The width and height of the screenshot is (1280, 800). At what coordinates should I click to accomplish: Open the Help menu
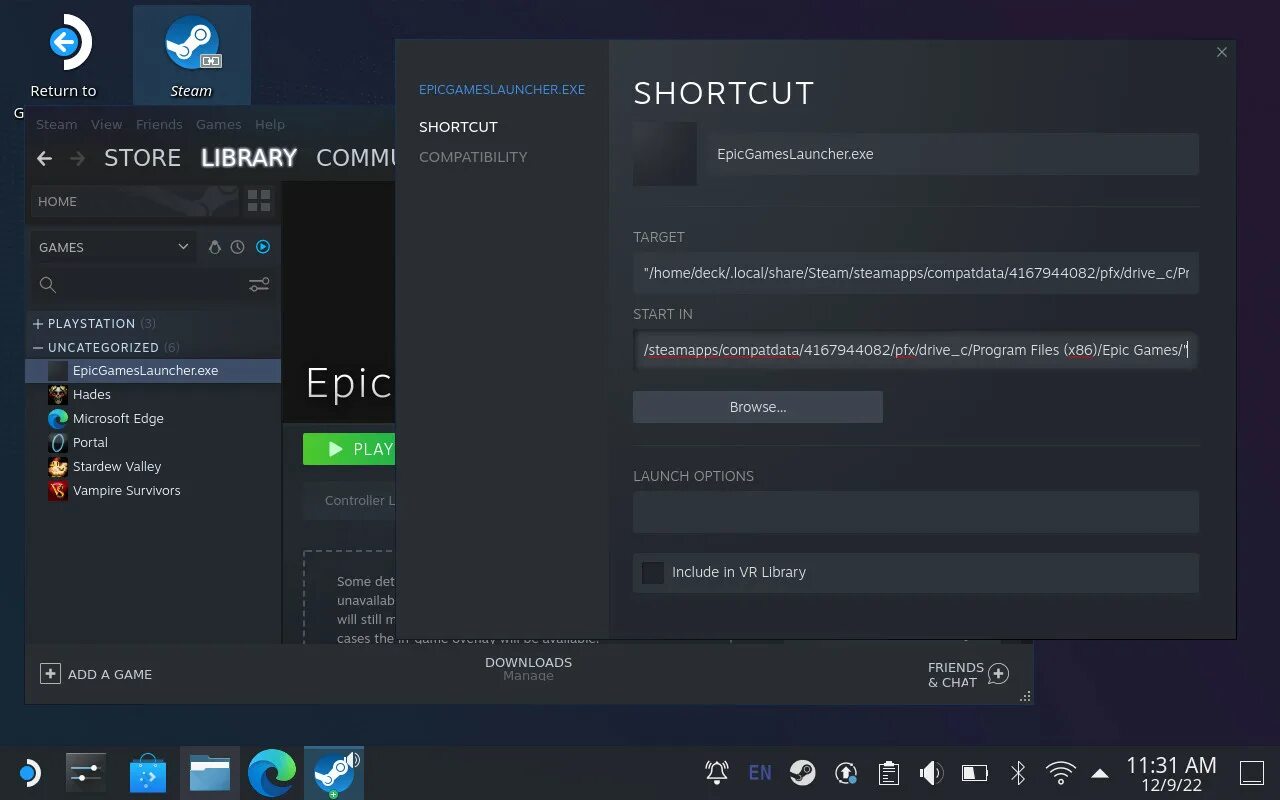270,124
